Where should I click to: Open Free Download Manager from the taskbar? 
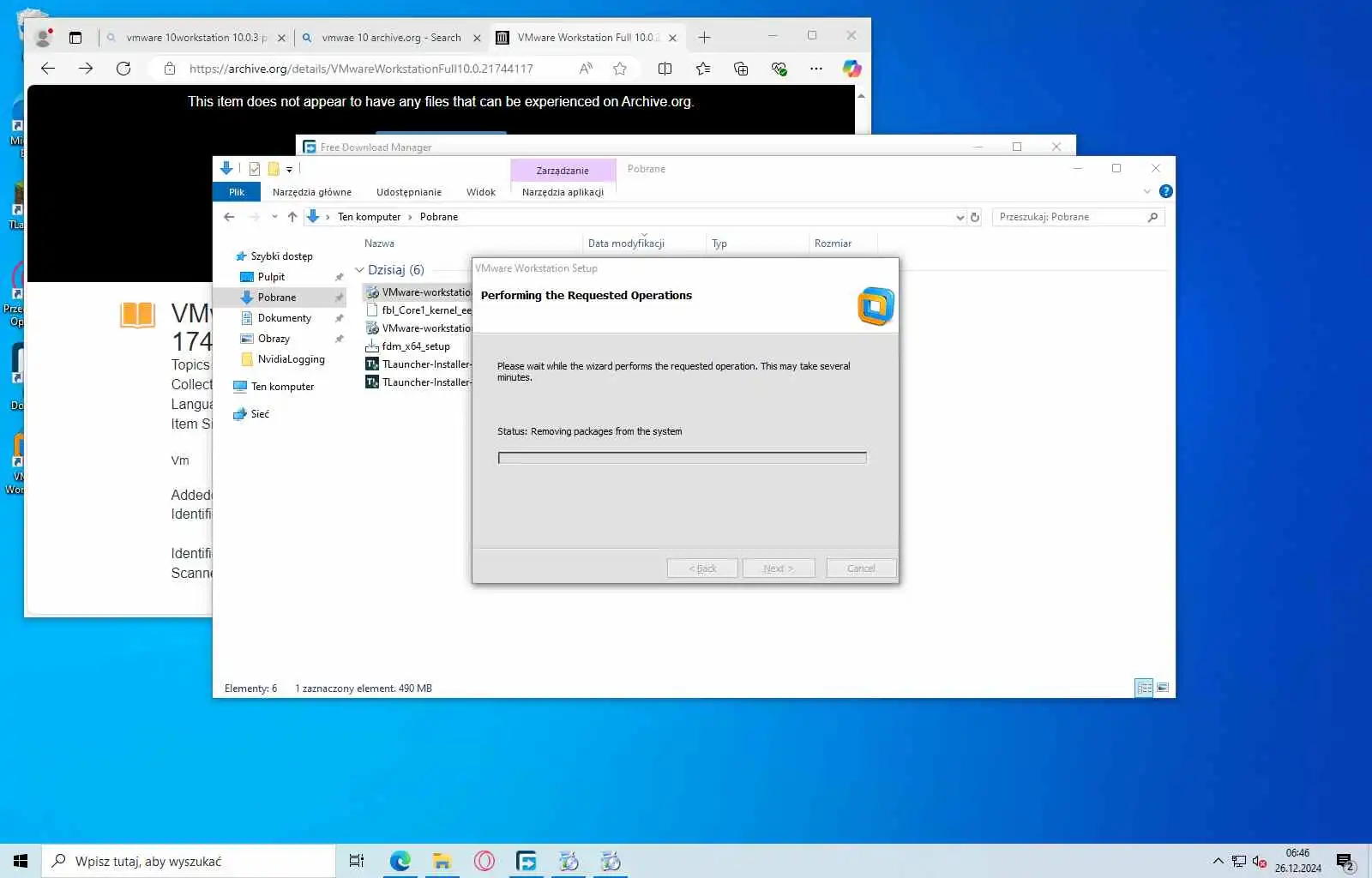(x=527, y=861)
